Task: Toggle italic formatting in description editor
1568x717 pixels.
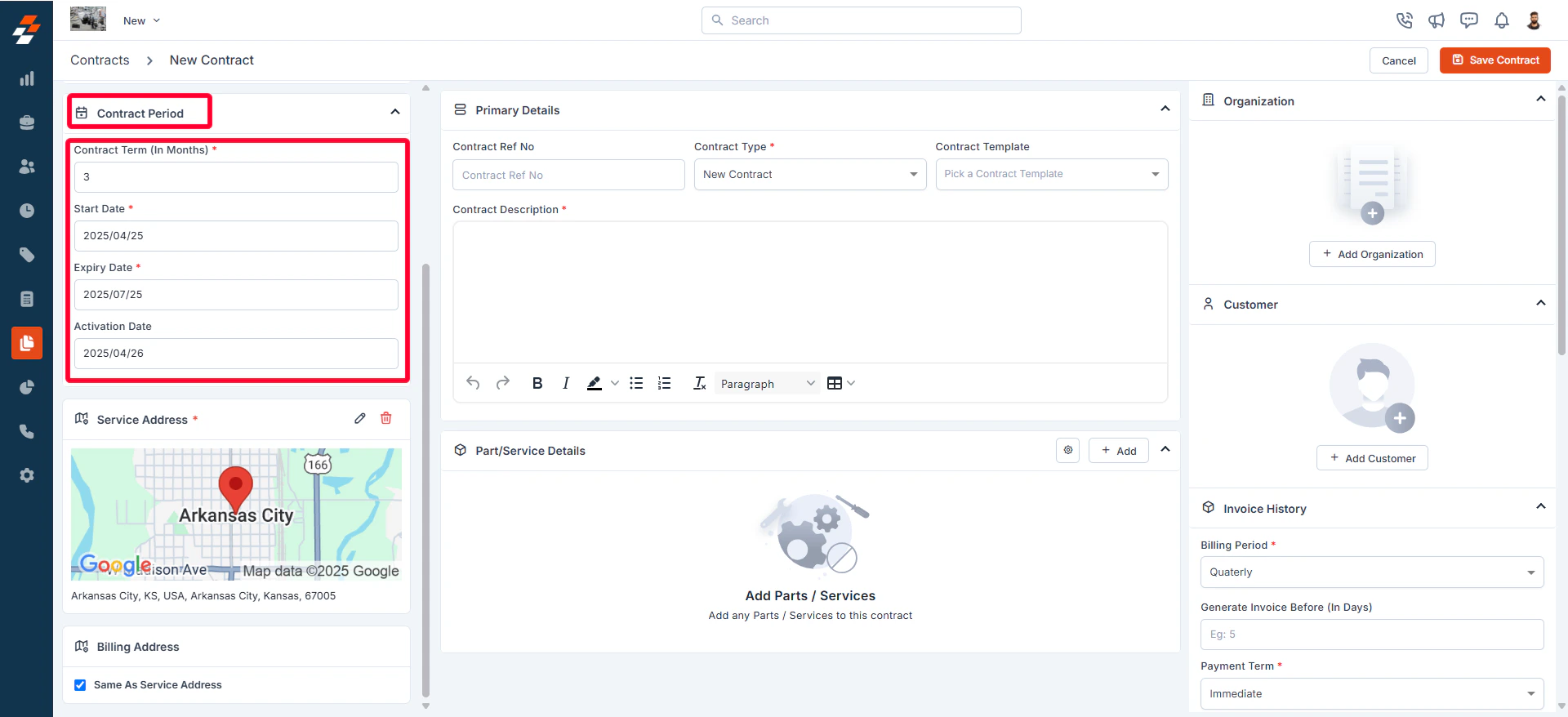Action: [x=566, y=383]
